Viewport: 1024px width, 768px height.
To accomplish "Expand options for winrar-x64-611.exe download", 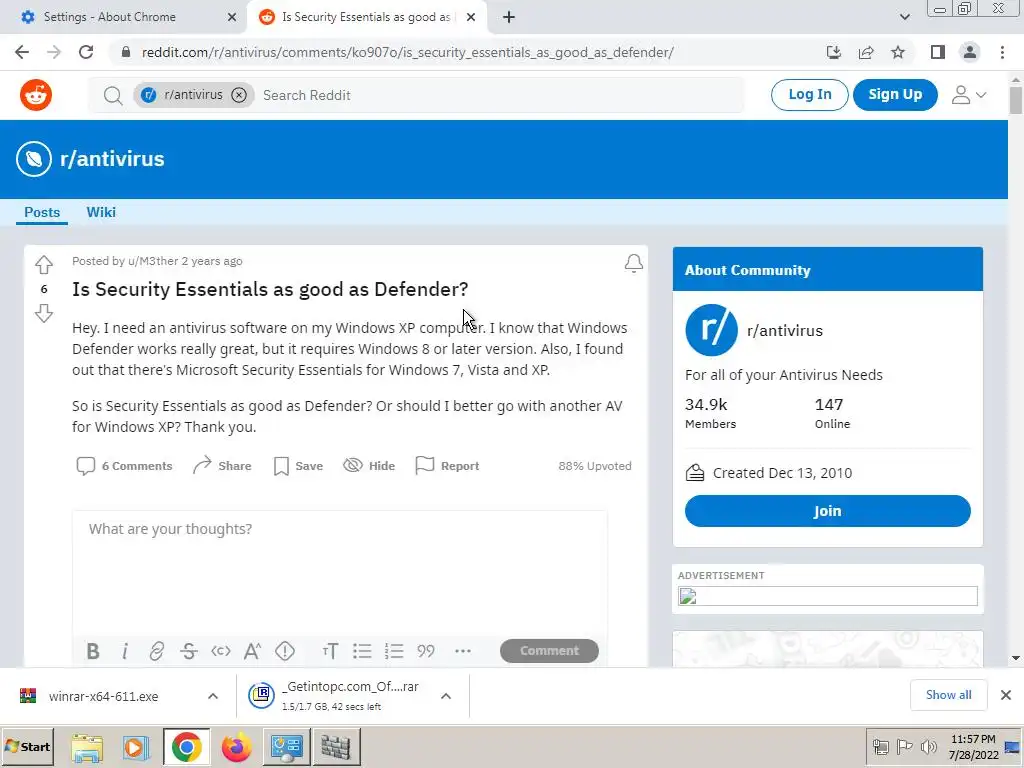I will (213, 696).
